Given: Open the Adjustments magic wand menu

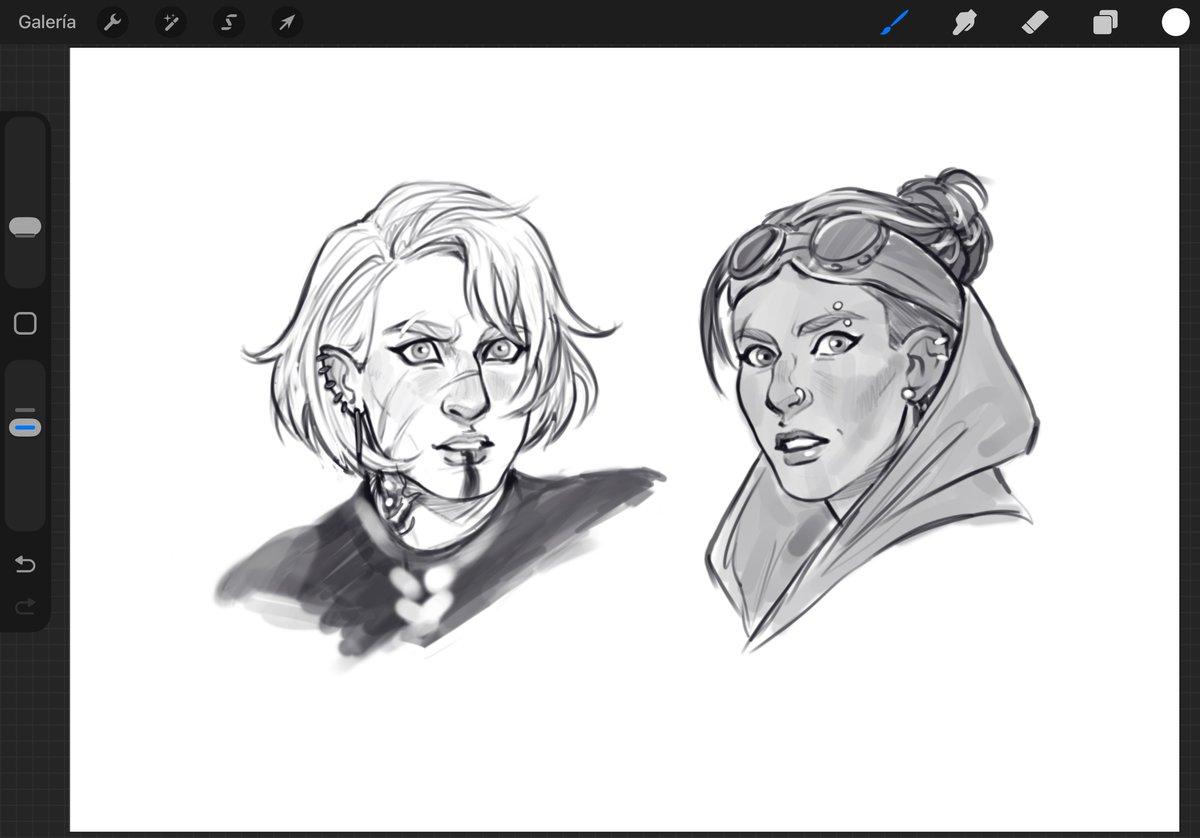Looking at the screenshot, I should [170, 22].
